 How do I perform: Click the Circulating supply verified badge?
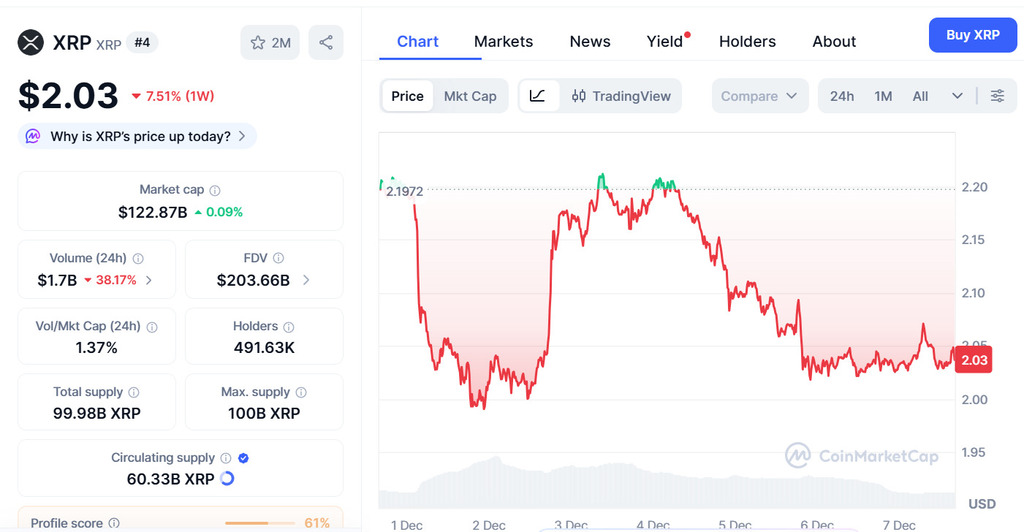click(x=244, y=458)
